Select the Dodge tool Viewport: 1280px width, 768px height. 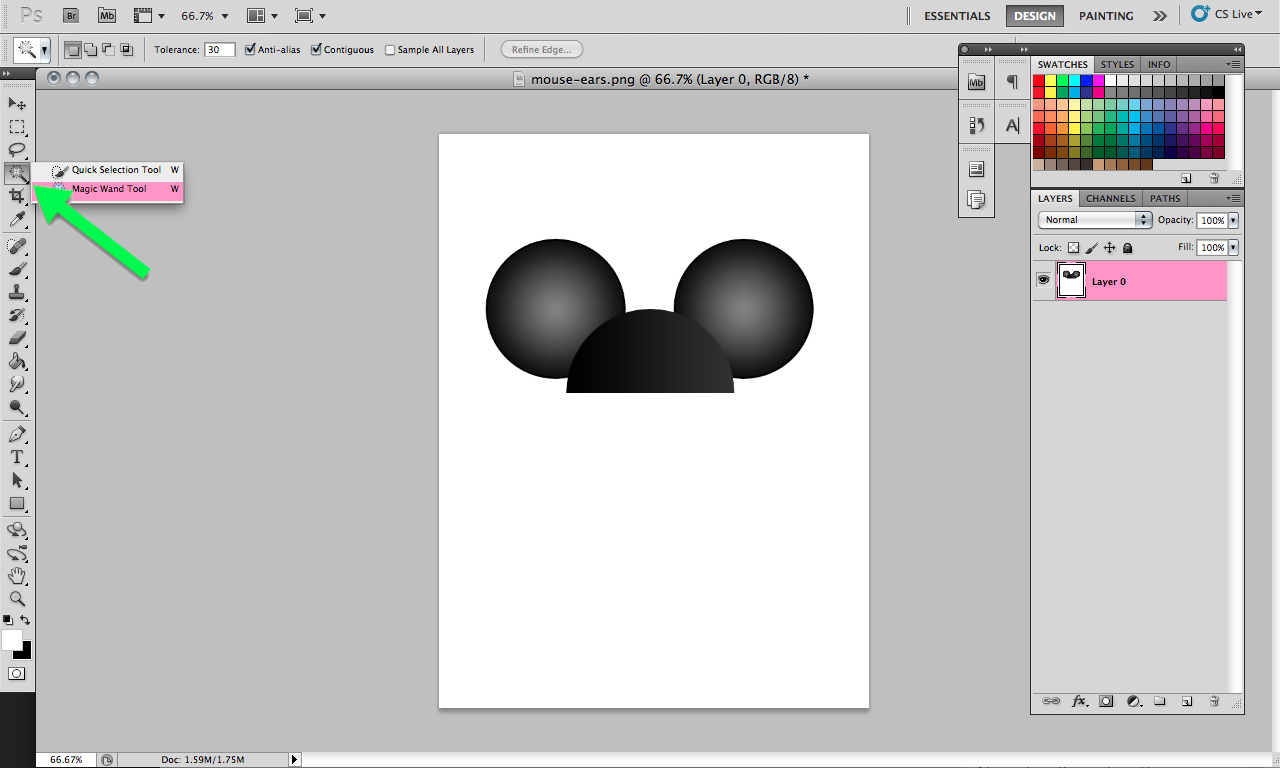point(17,407)
